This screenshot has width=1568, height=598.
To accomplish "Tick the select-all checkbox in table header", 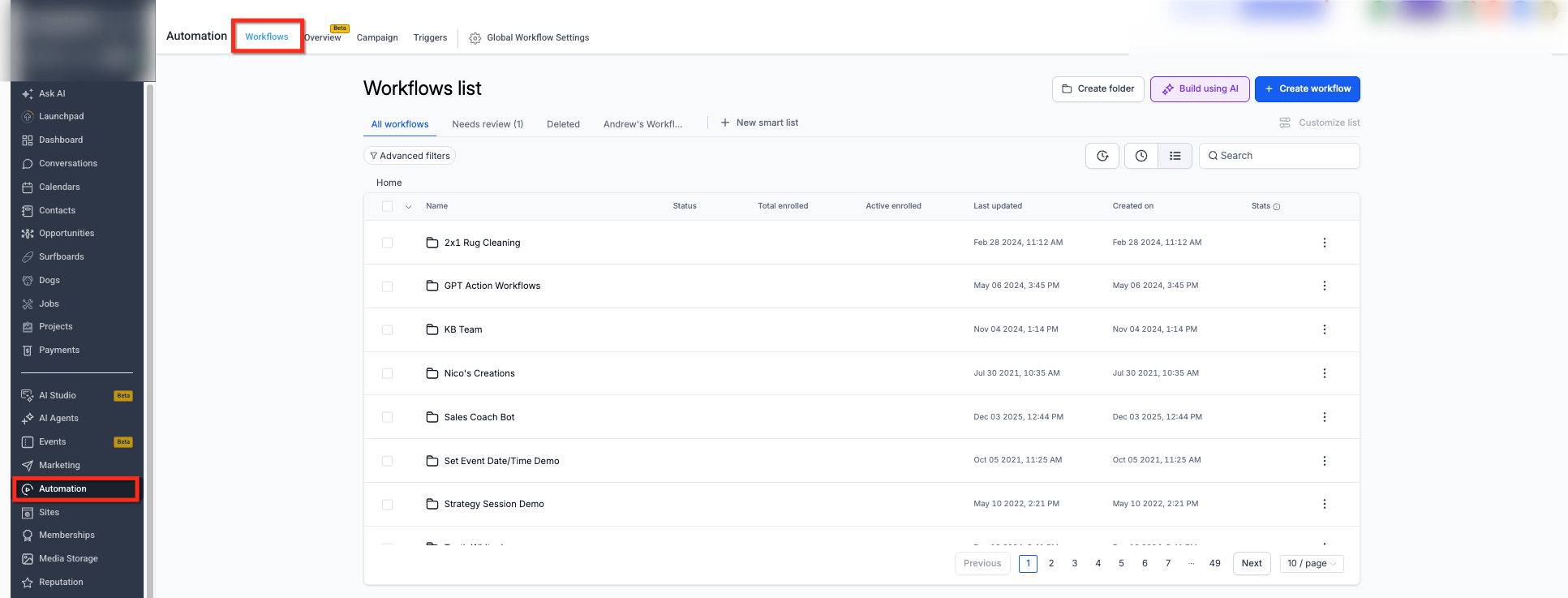I will point(387,206).
